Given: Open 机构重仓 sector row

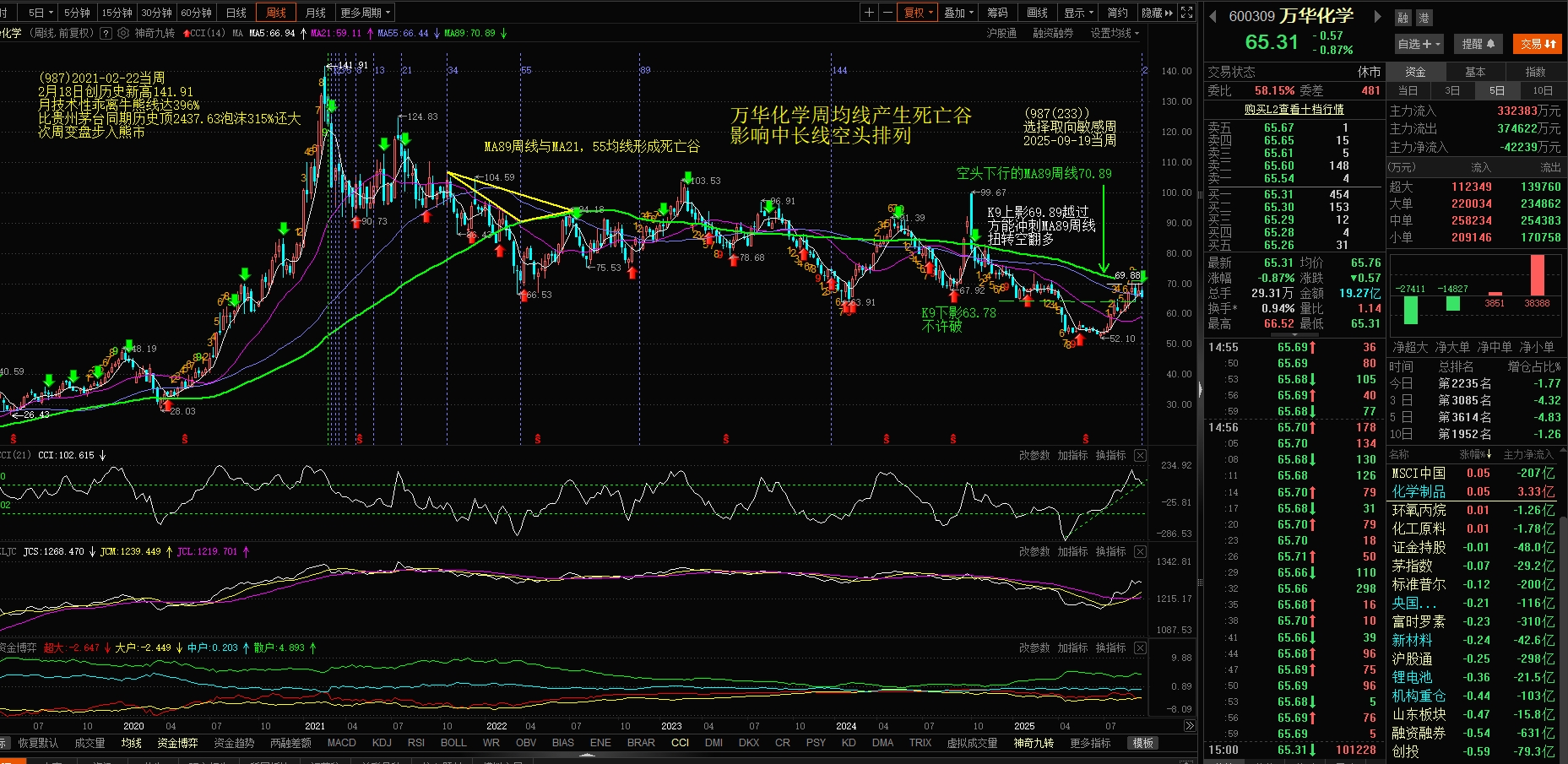Looking at the screenshot, I should click(1473, 696).
